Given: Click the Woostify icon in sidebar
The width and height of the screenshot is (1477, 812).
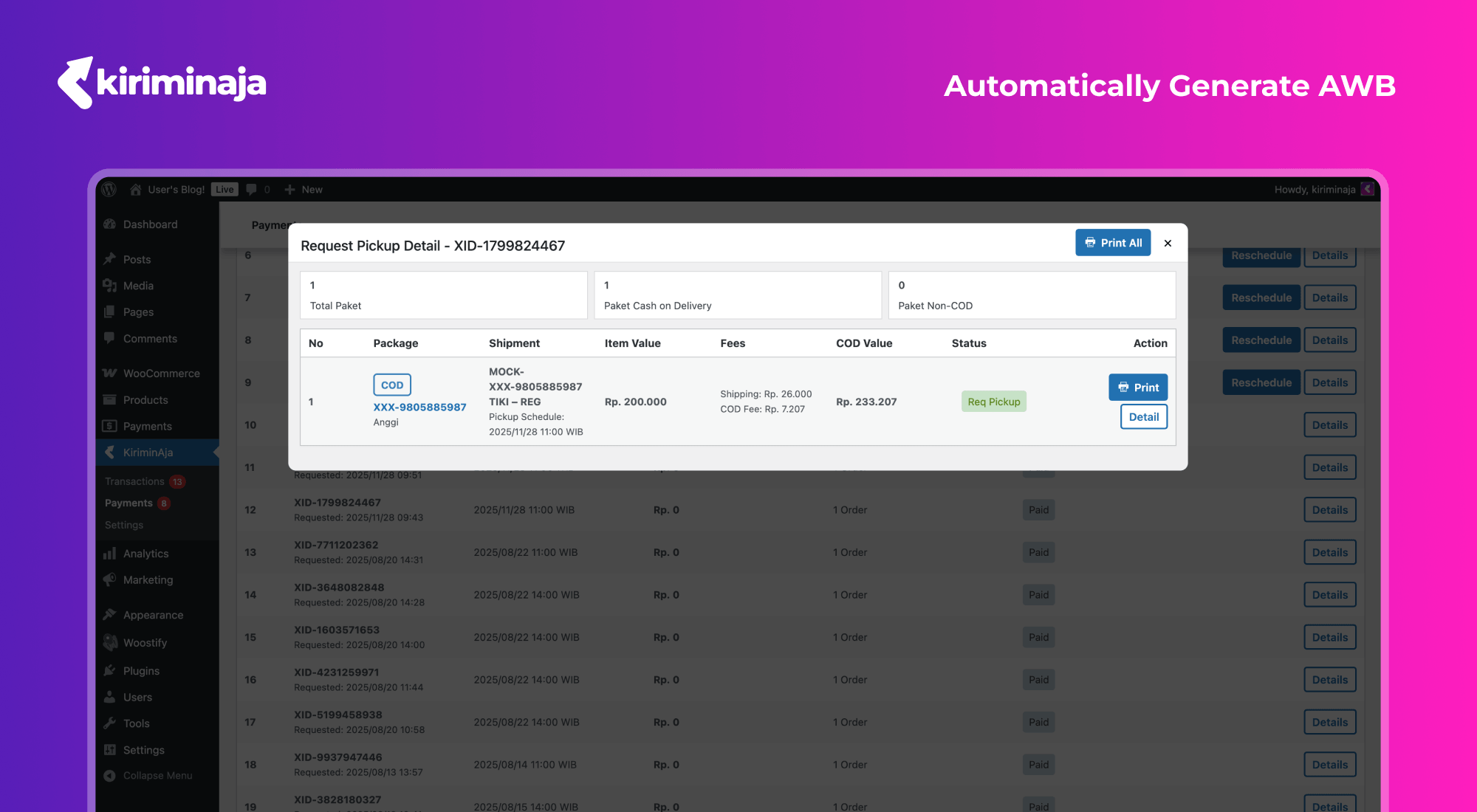Looking at the screenshot, I should point(110,643).
